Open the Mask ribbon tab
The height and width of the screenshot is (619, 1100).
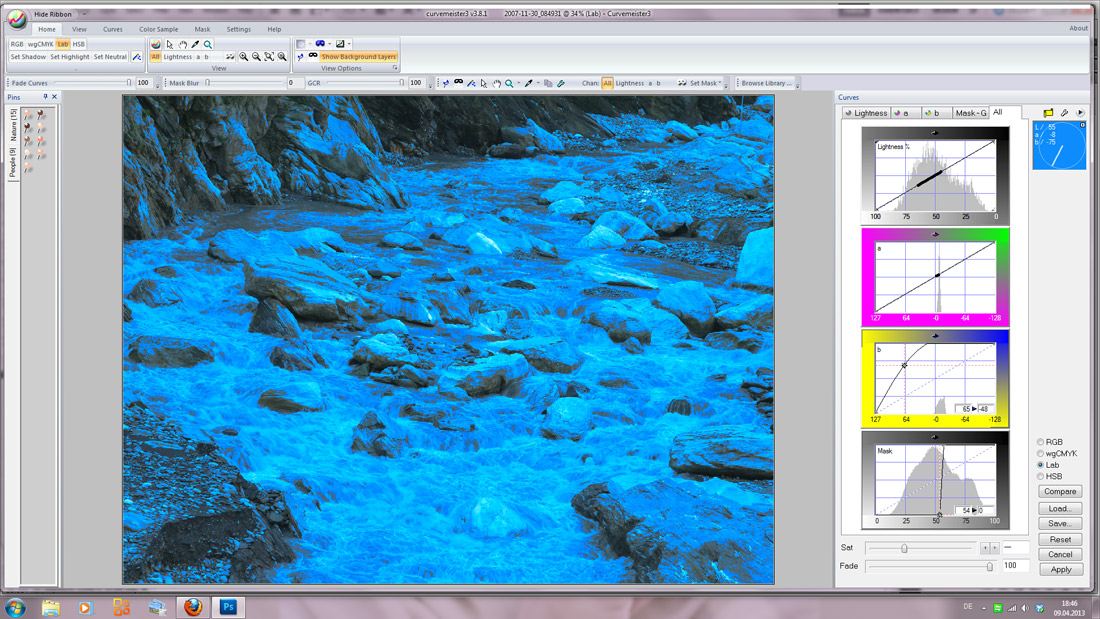click(x=202, y=29)
